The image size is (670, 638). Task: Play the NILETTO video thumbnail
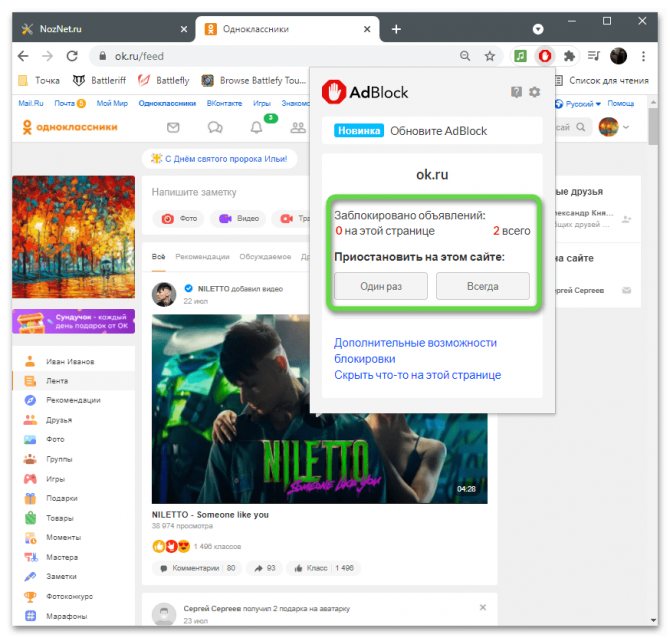pos(319,409)
